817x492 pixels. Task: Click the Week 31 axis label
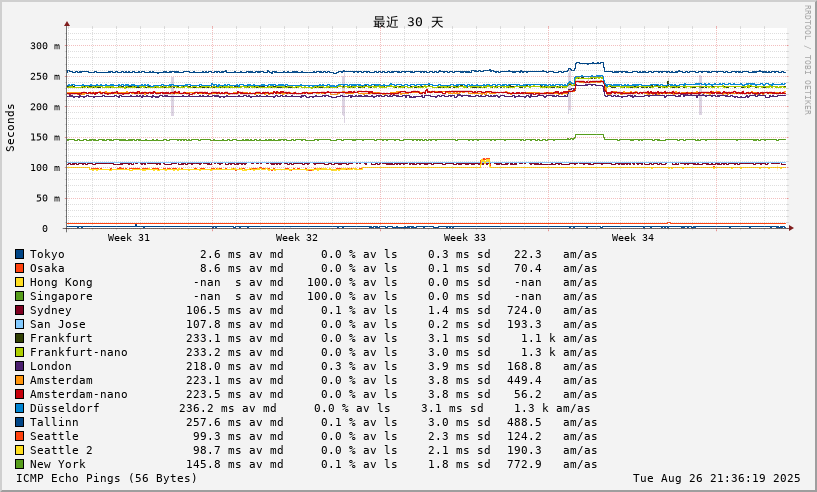coord(129,238)
